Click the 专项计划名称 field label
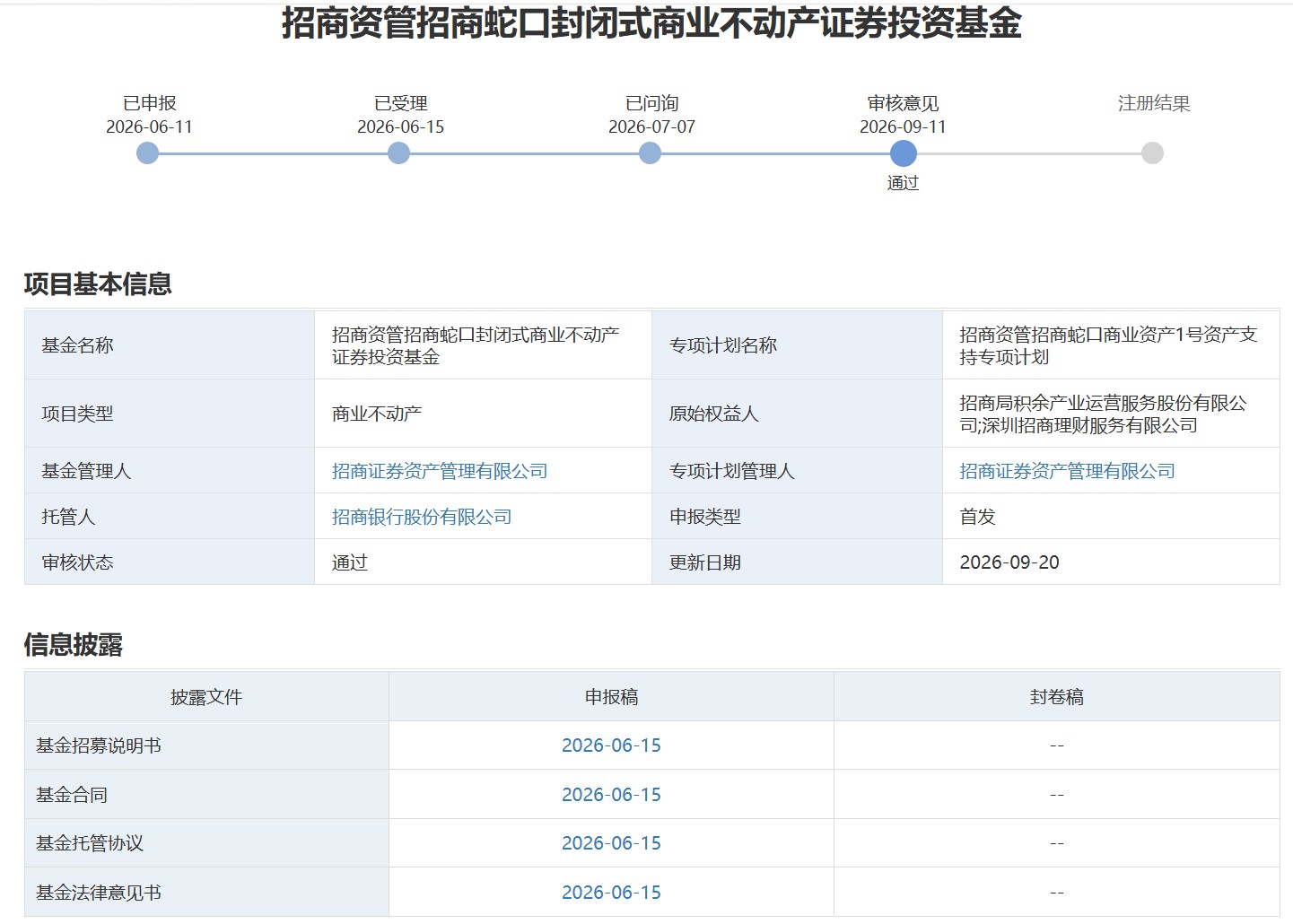The image size is (1293, 924). pos(723,345)
